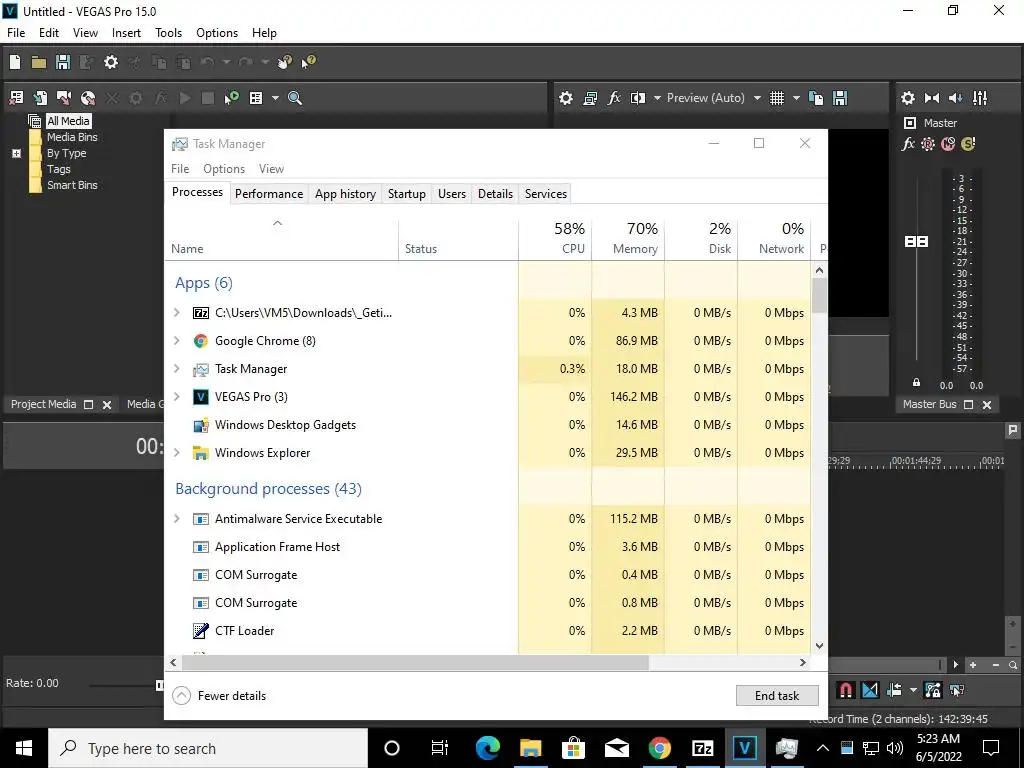Open Task Manager's Options menu
Image resolution: width=1024 pixels, height=768 pixels.
(x=224, y=169)
